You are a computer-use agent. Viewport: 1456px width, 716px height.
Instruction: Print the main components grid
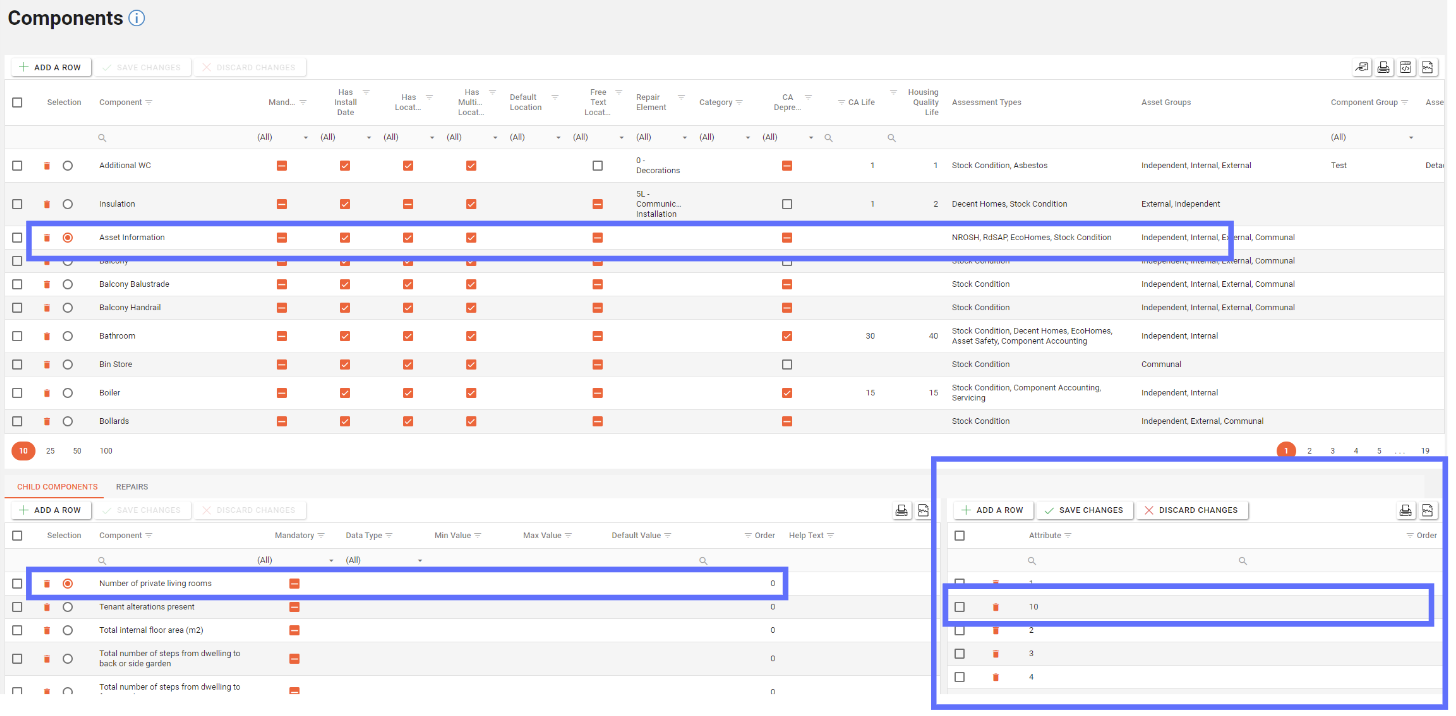pos(1383,67)
